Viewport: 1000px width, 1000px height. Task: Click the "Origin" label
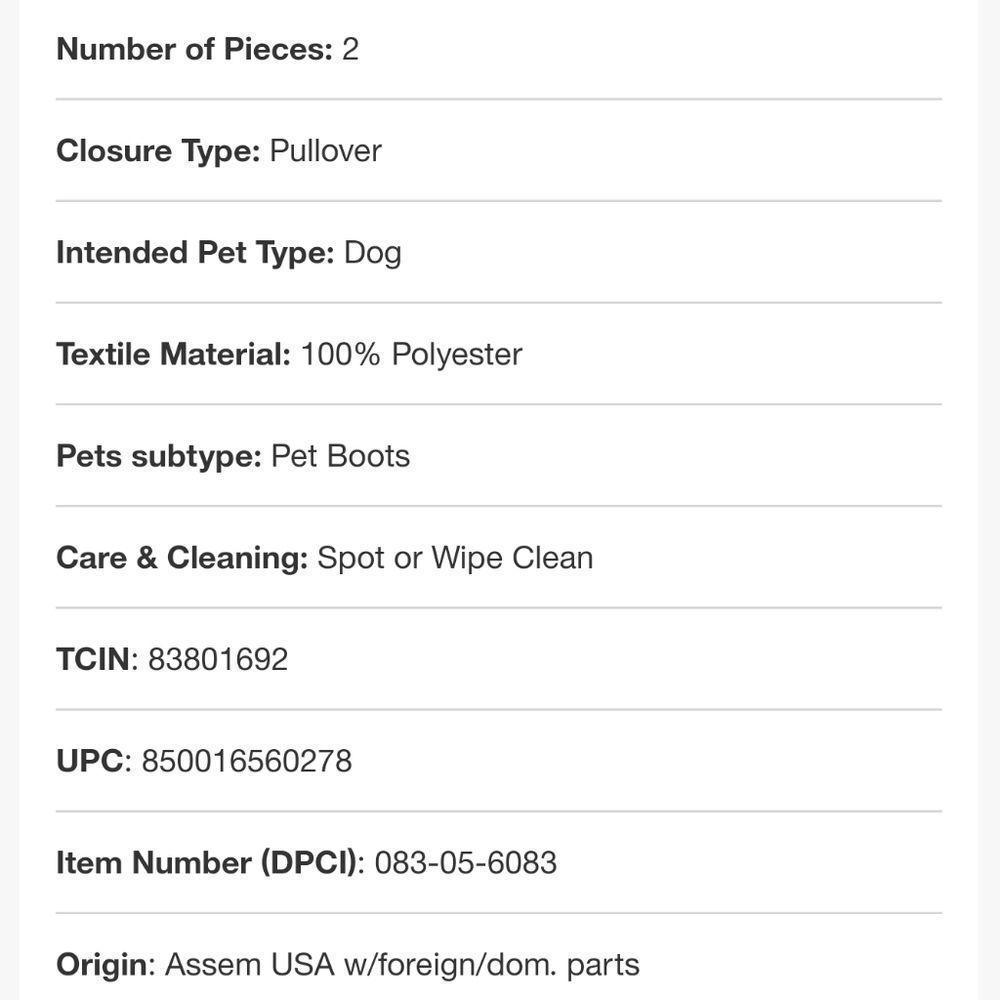coord(102,965)
